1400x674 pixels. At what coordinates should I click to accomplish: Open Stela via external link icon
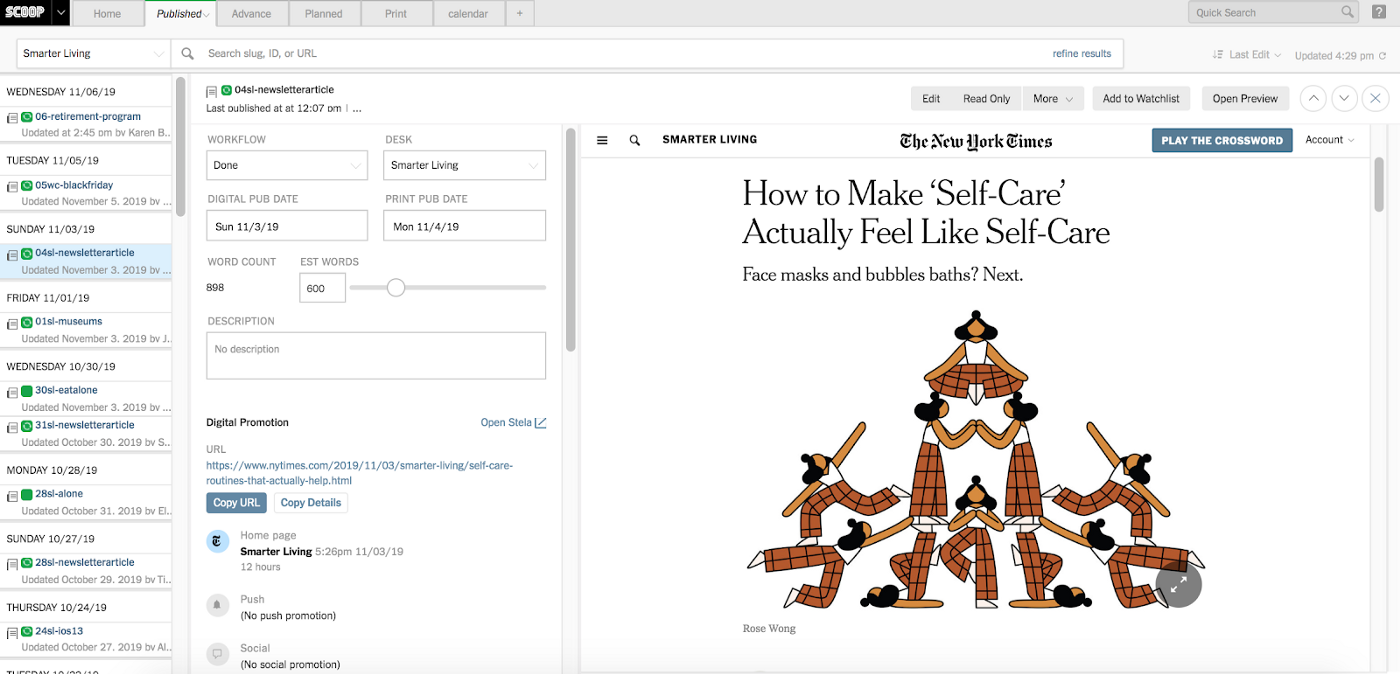click(540, 422)
